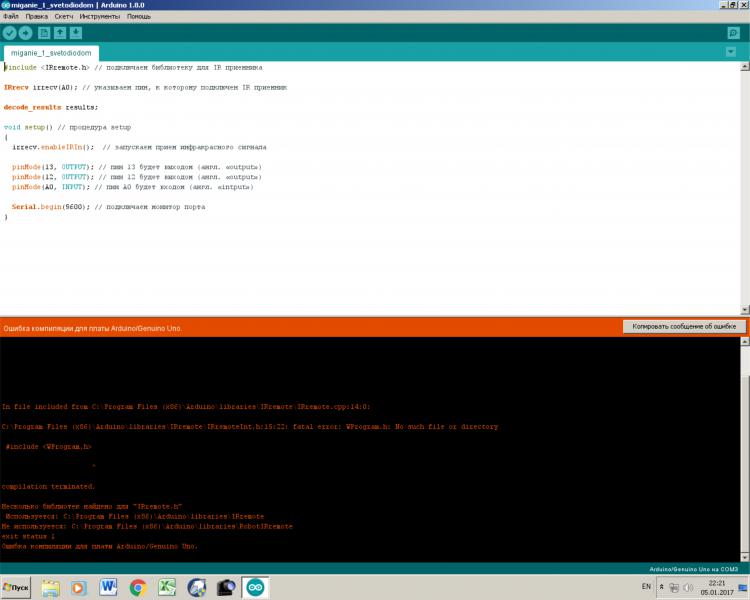Save the sketch with the Save icon

pos(76,33)
